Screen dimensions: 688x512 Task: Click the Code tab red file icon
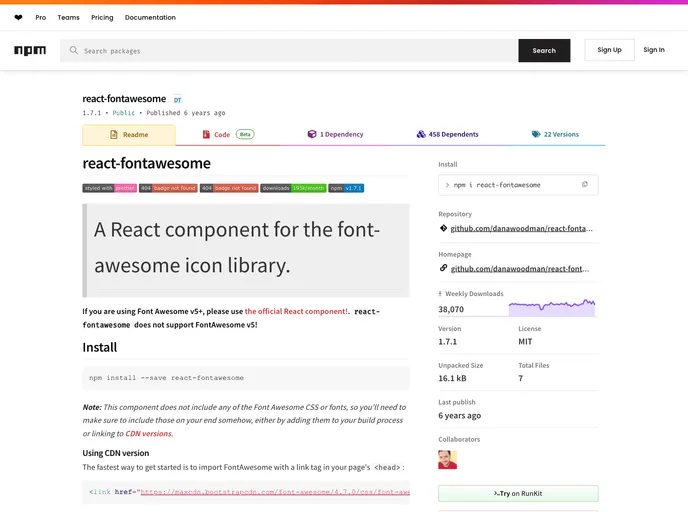point(206,134)
